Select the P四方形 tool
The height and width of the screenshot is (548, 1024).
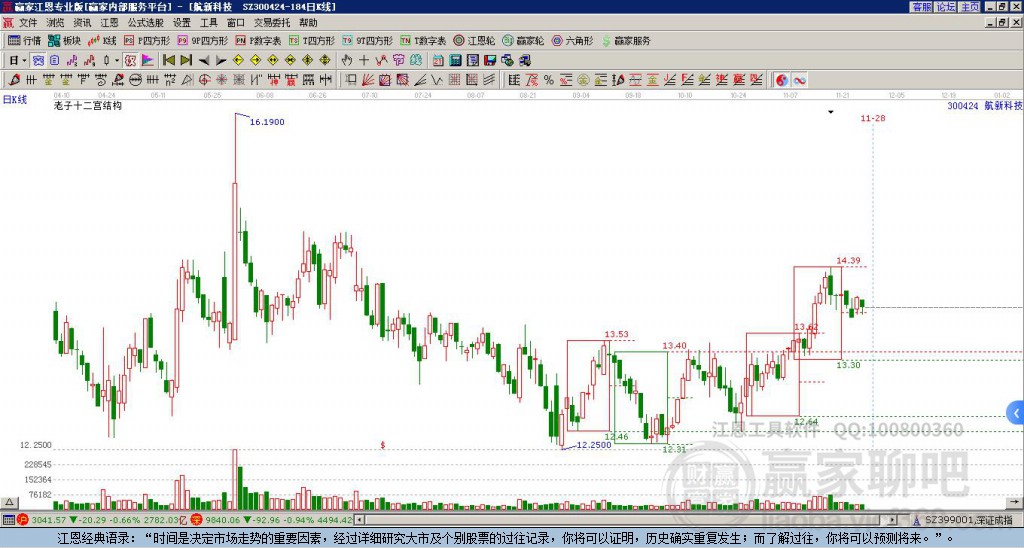147,41
